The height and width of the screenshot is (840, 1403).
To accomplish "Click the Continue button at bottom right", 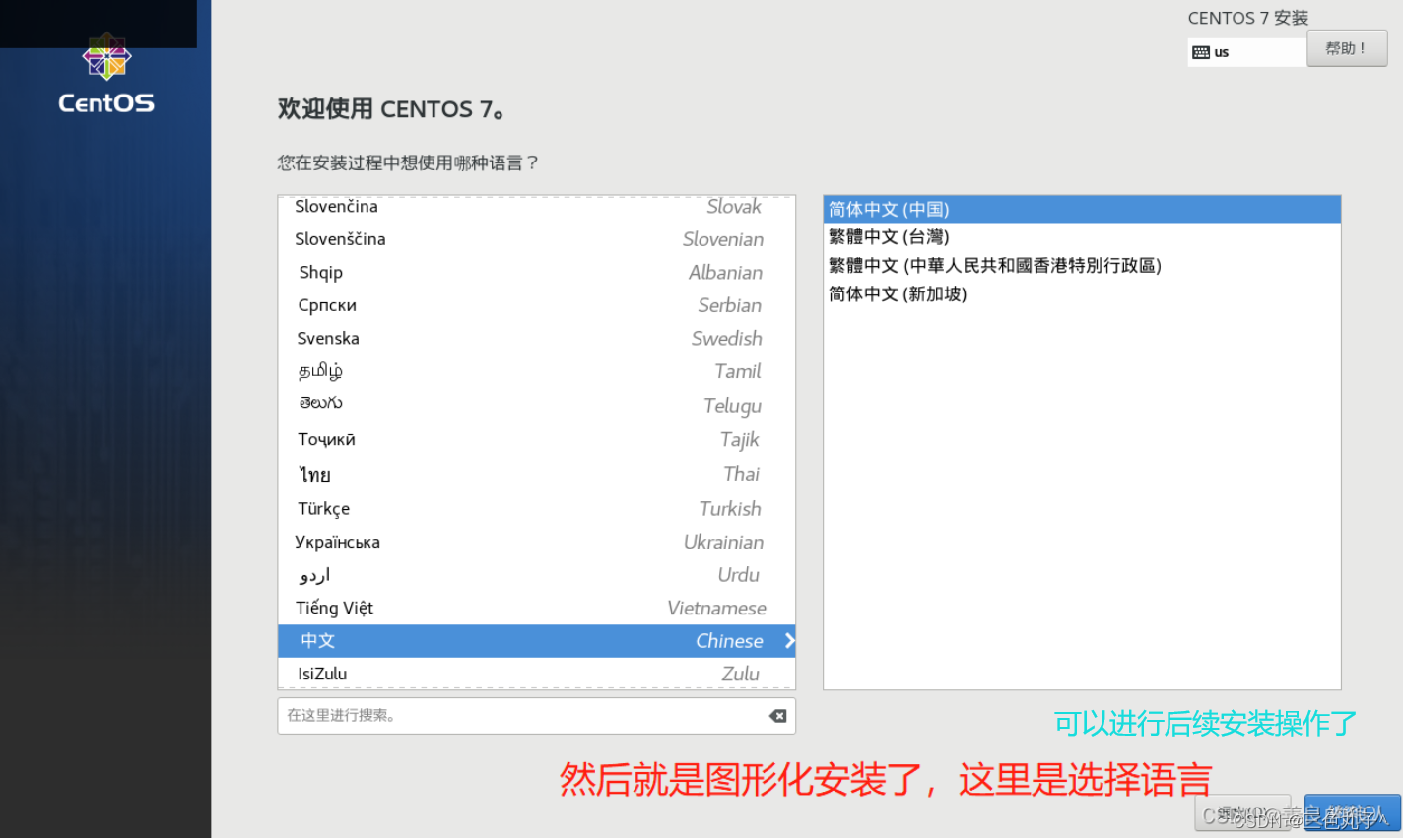I will click(x=1352, y=813).
